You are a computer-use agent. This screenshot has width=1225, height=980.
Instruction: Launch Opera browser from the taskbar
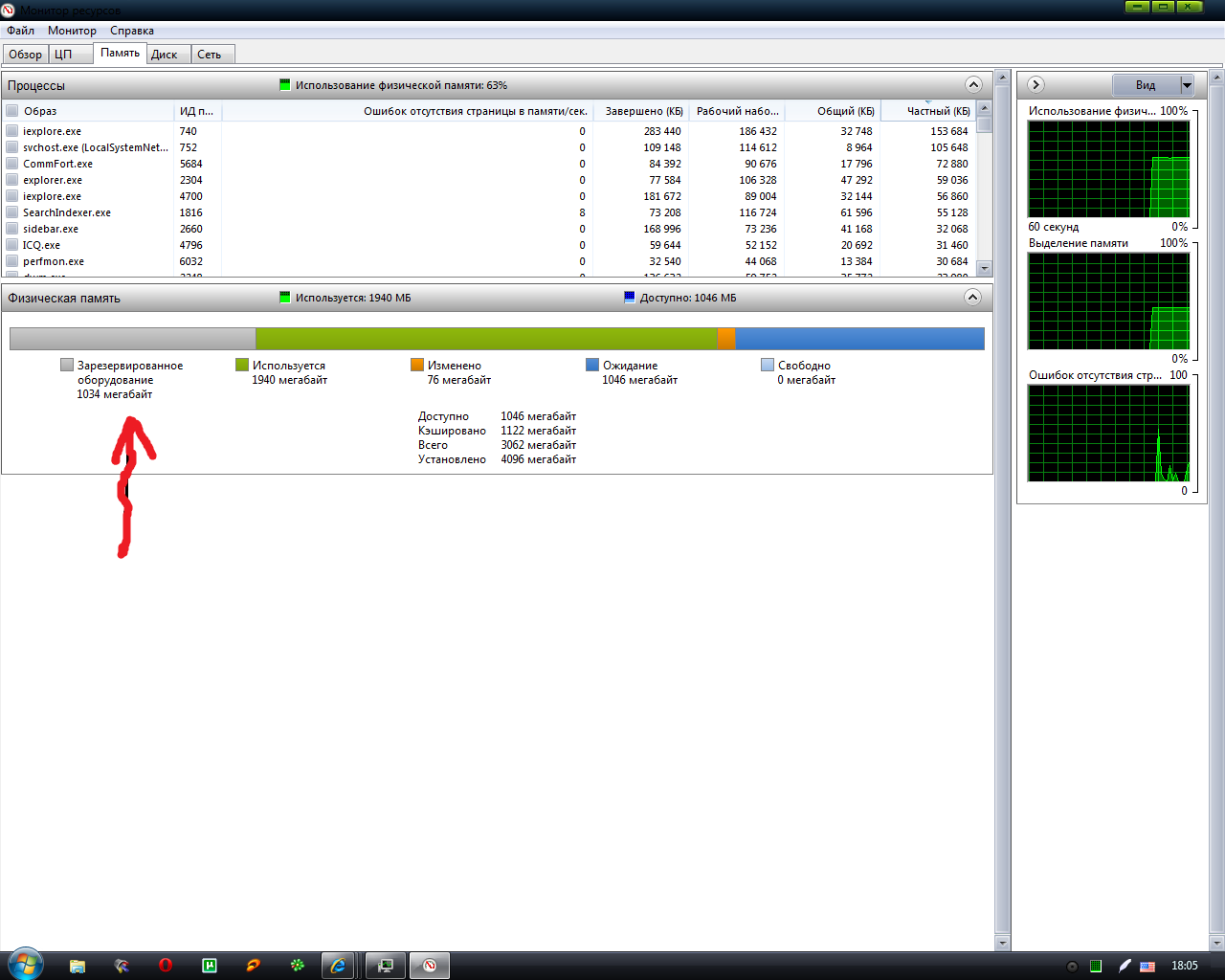point(166,966)
